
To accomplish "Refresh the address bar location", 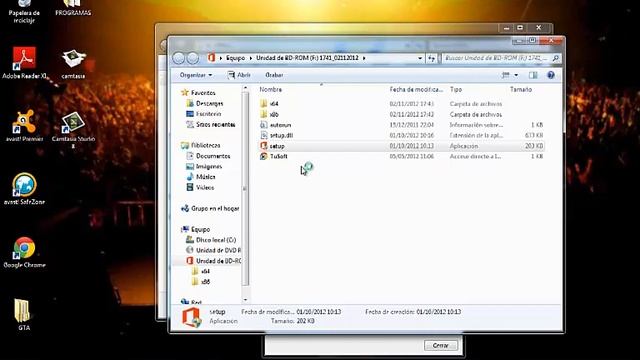I will point(431,58).
